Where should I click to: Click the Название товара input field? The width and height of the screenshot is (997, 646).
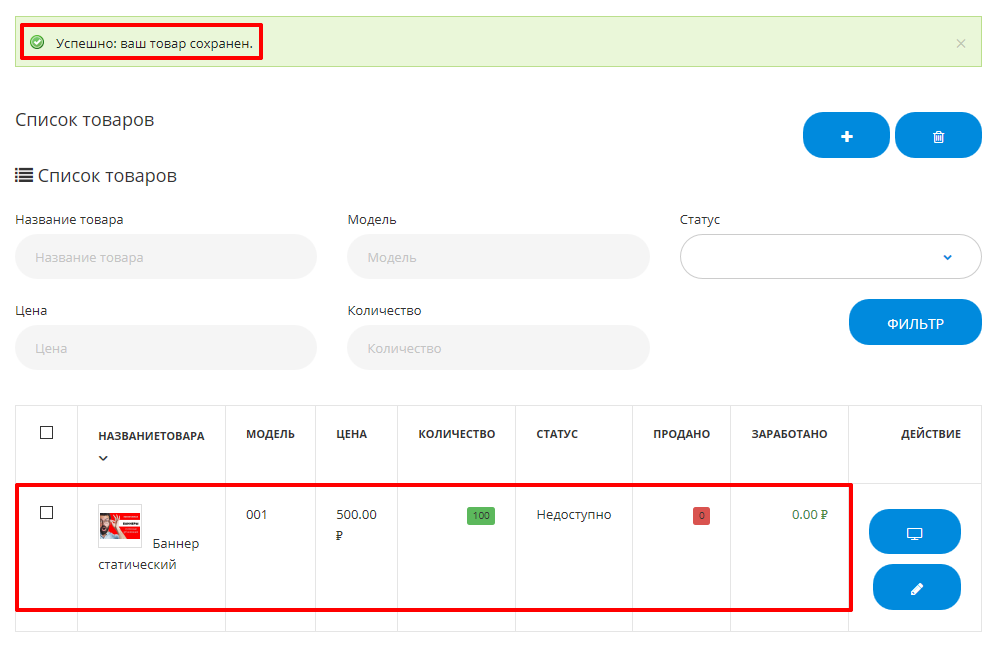coord(166,257)
